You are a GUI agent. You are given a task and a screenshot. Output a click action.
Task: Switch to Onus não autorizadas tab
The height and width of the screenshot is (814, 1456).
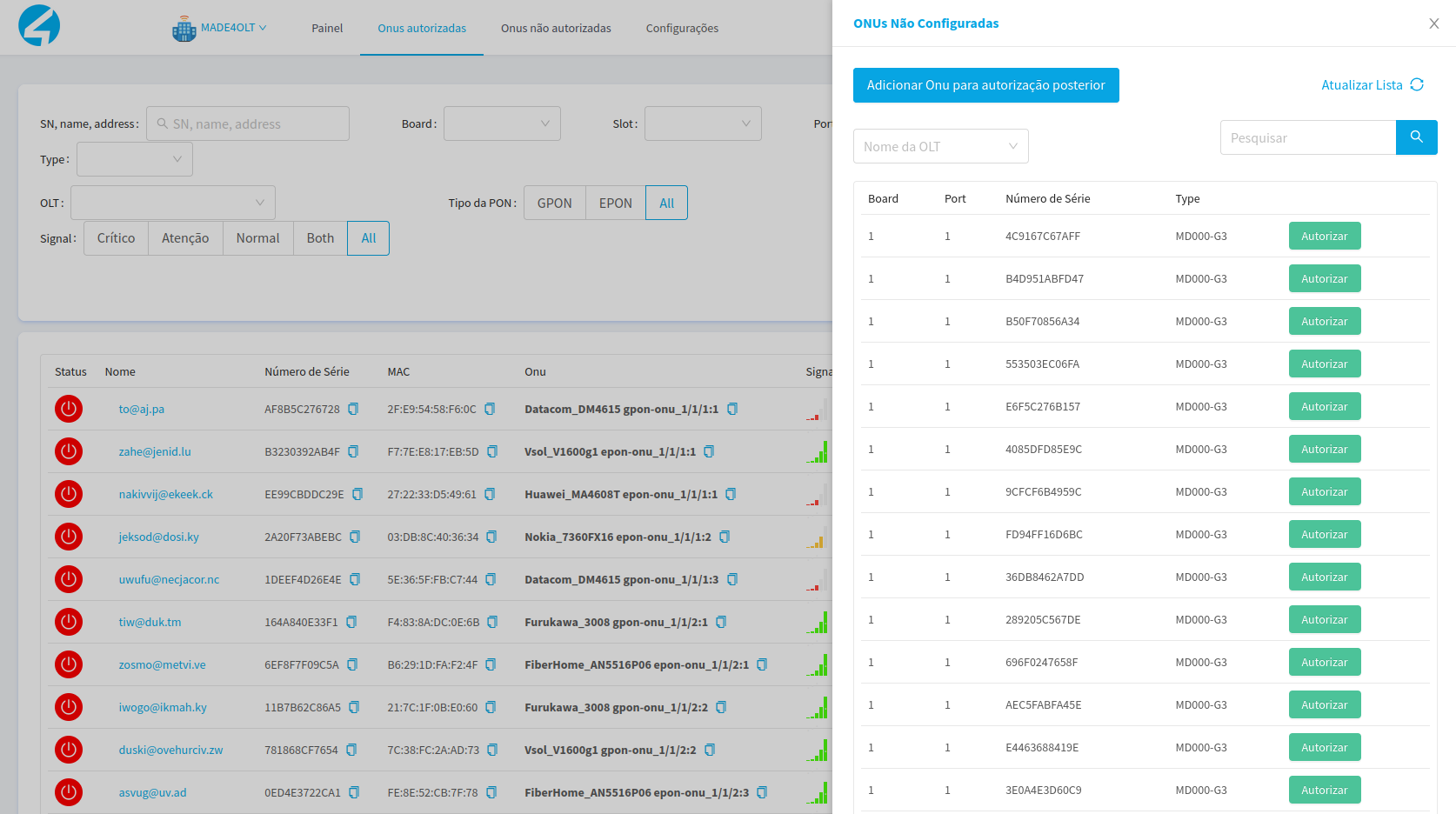(556, 28)
